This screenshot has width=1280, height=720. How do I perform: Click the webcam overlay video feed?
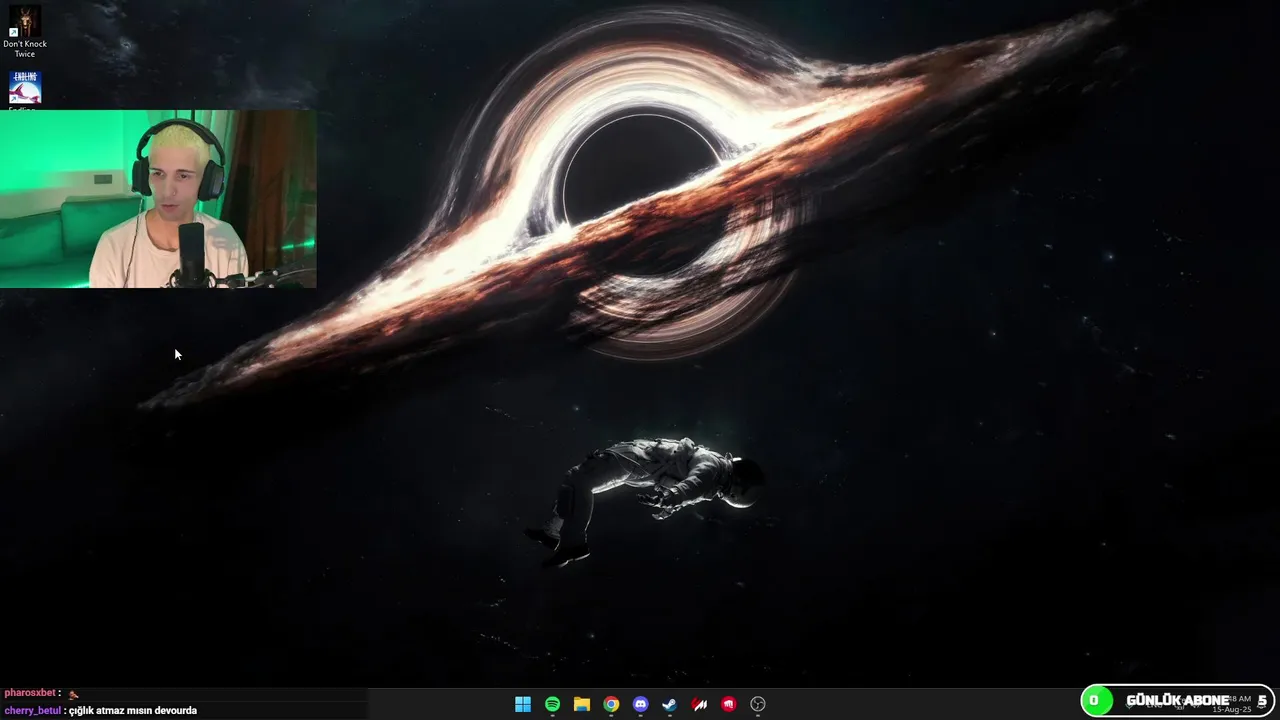tap(158, 199)
